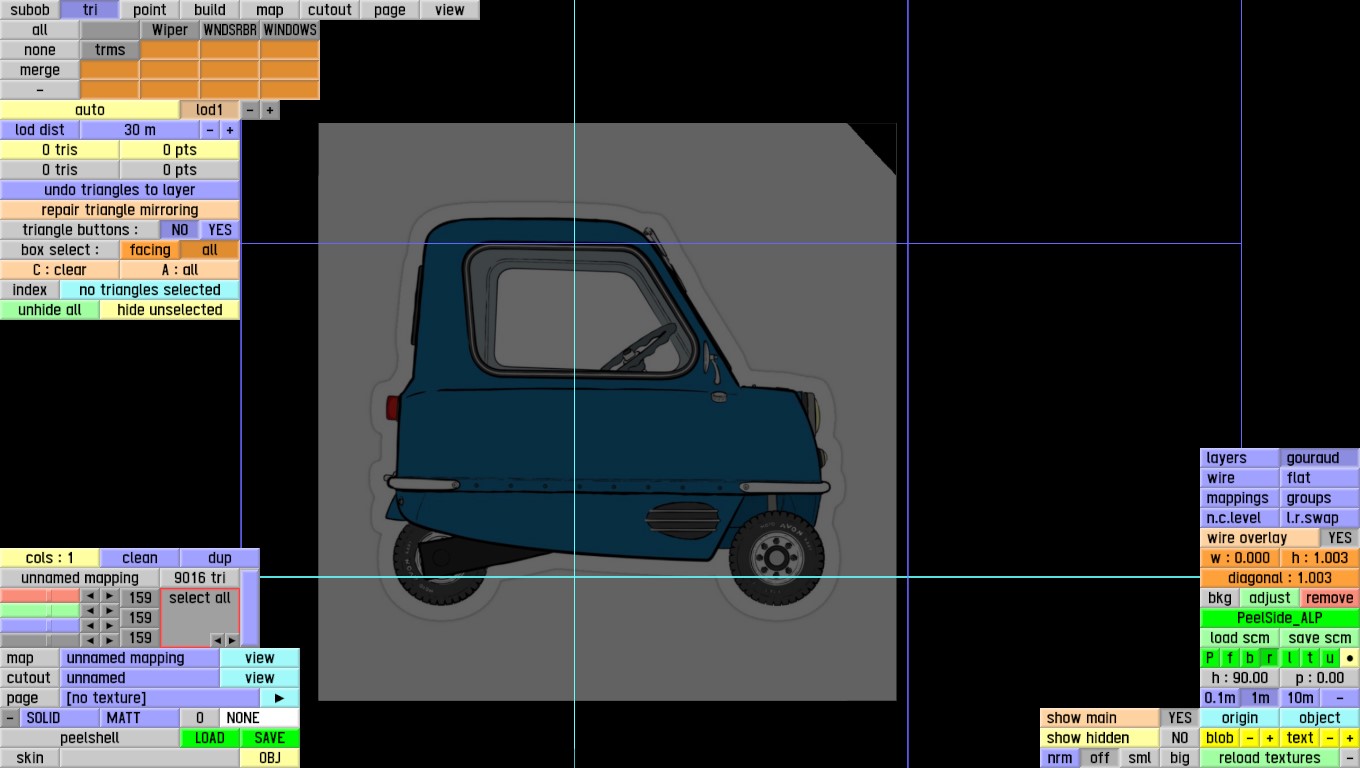The width and height of the screenshot is (1360, 768).
Task: Switch to the build tab
Action: coord(210,10)
